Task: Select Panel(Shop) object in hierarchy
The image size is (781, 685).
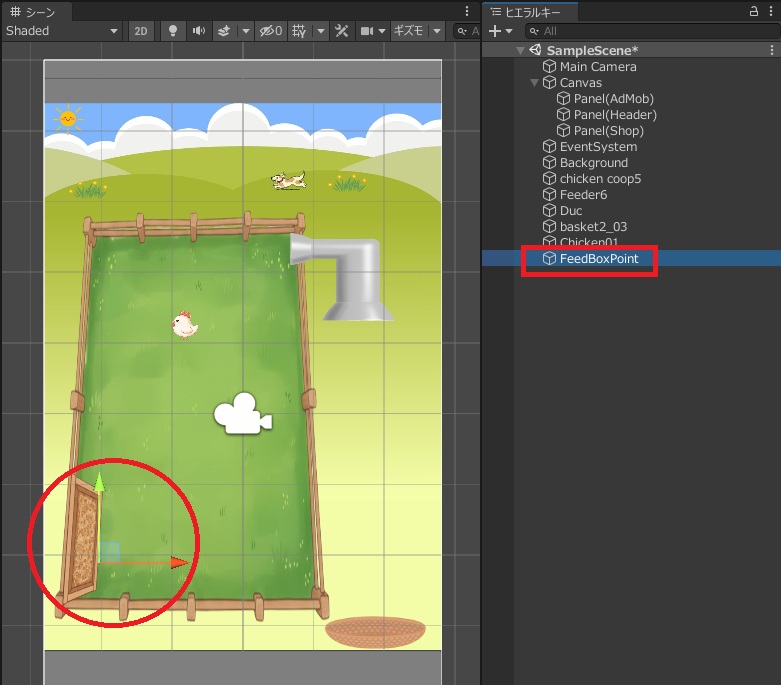Action: 608,131
